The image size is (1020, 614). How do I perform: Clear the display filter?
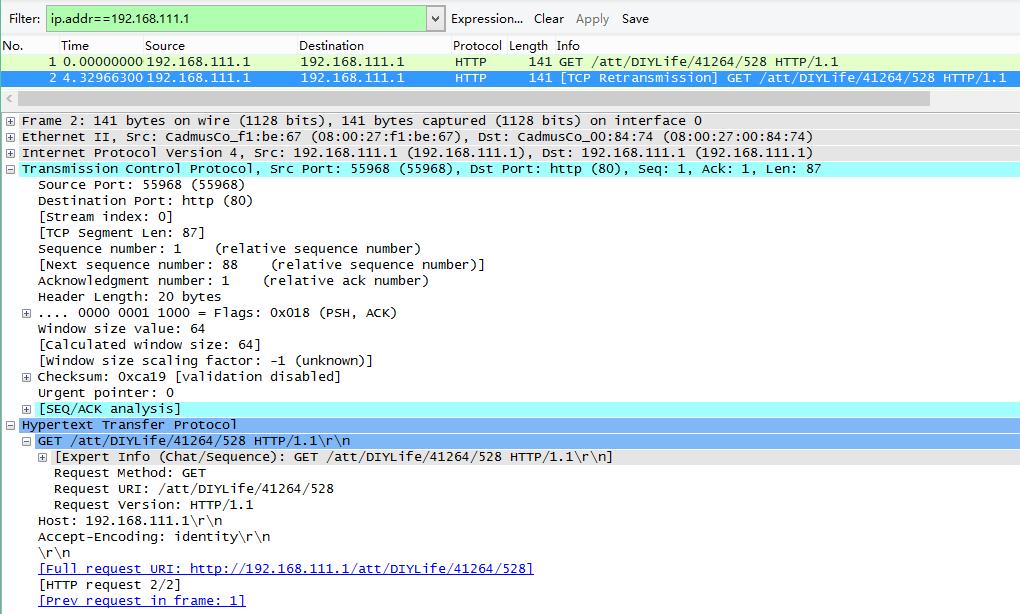pos(548,19)
